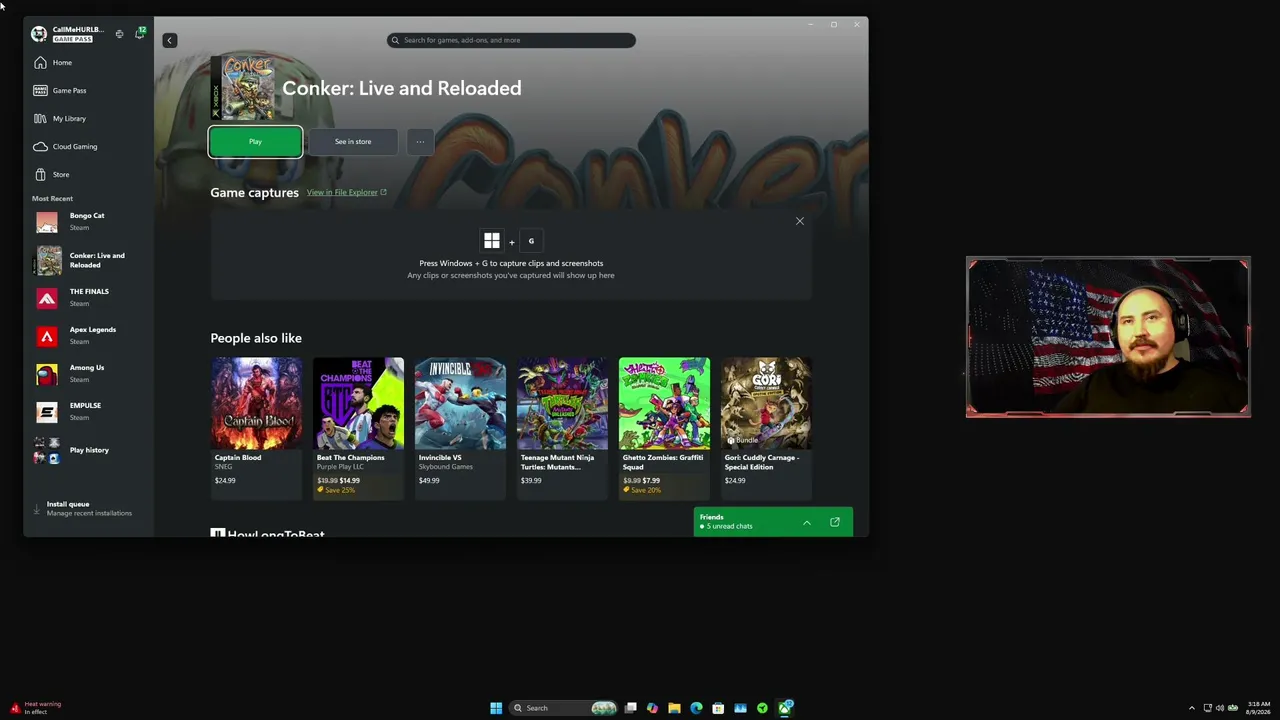
Task: Click the Save 25% discount label
Action: pos(337,490)
